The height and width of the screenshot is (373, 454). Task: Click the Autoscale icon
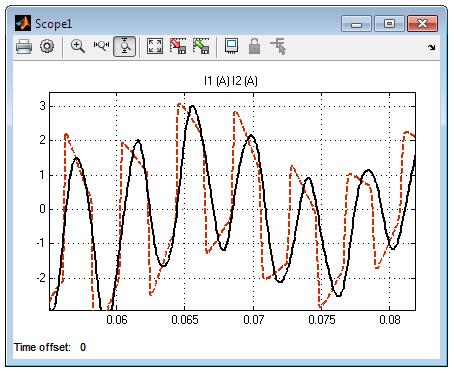pyautogui.click(x=155, y=46)
